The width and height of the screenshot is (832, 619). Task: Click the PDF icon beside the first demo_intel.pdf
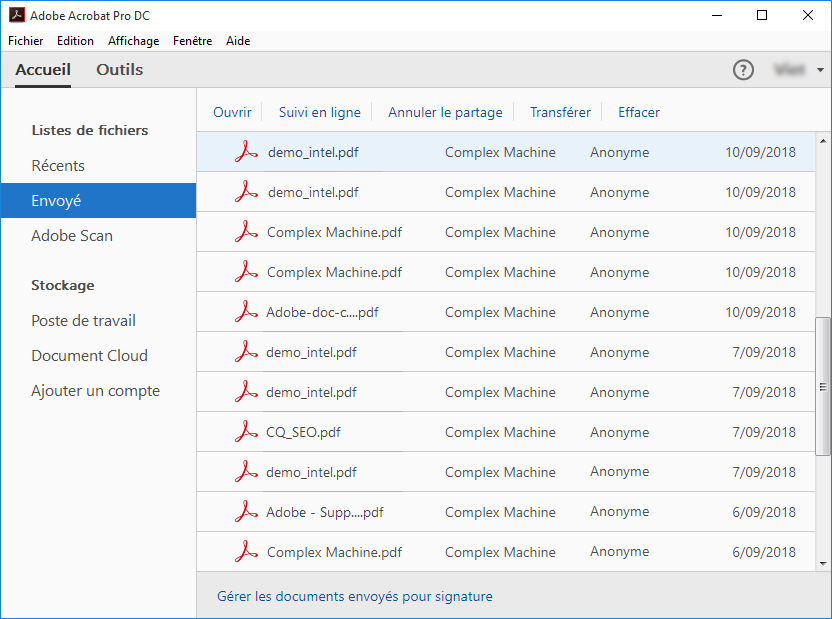(246, 151)
